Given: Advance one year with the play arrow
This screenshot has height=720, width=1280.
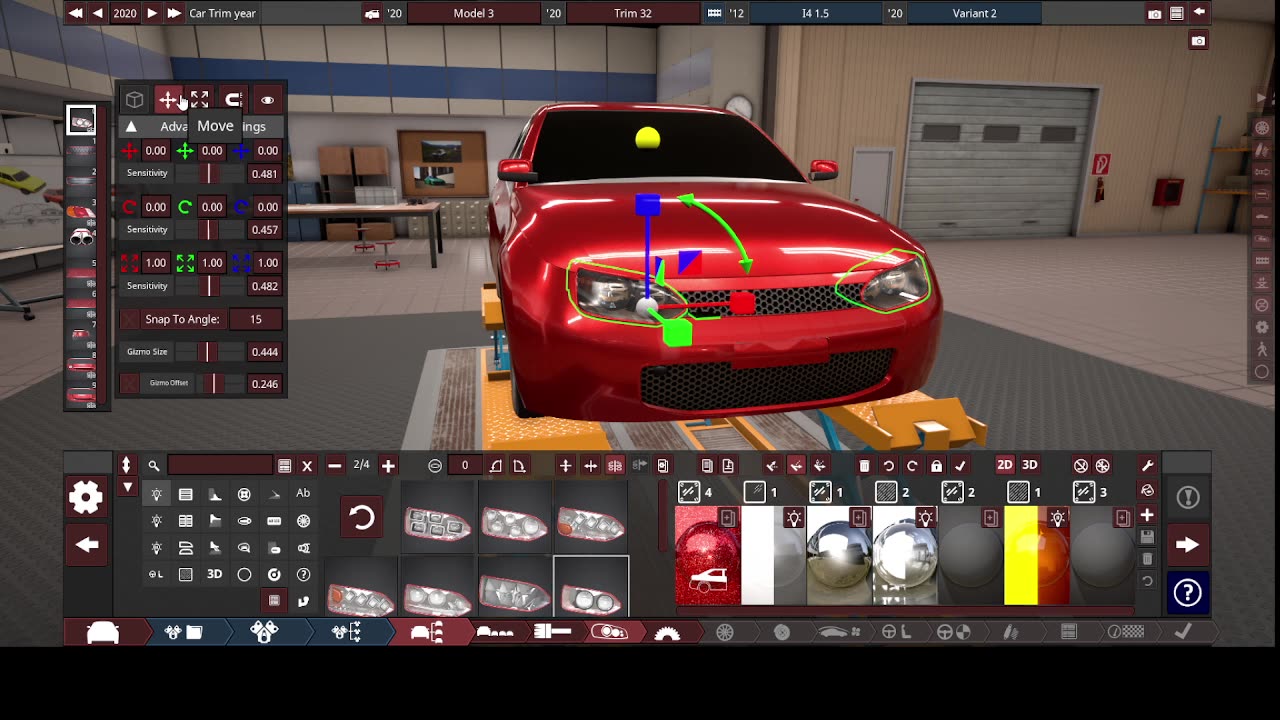Looking at the screenshot, I should point(151,13).
